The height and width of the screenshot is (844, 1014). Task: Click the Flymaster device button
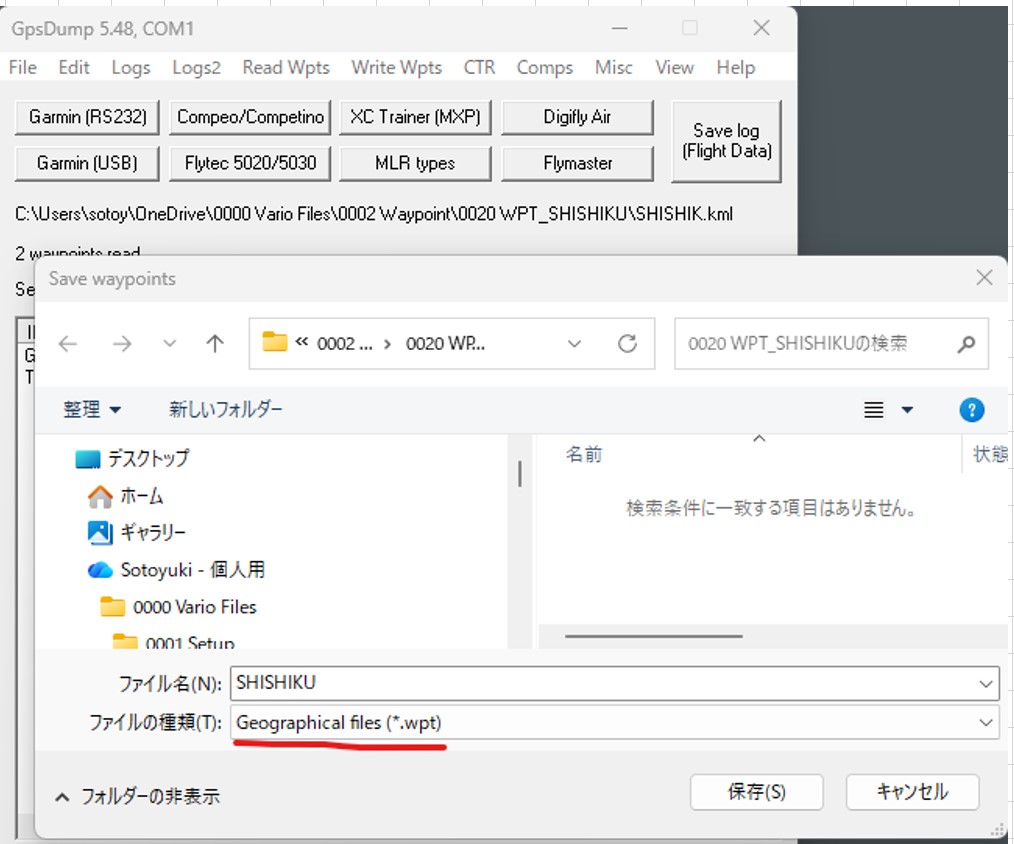click(577, 163)
